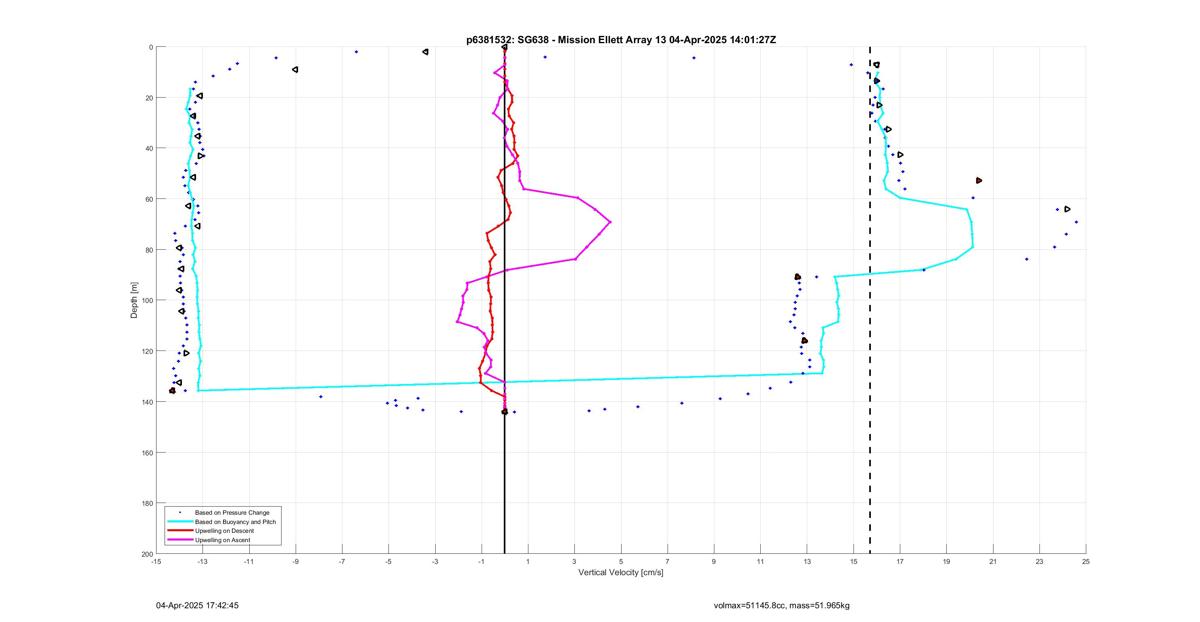1200x622 pixels.
Task: Click y-axis depth tick label '180'
Action: pos(146,503)
